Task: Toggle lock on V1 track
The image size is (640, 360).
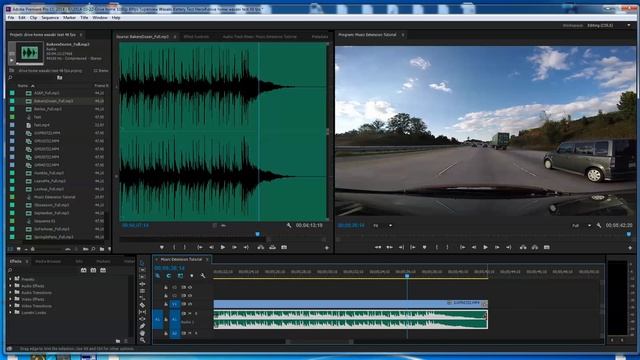Action: click(166, 304)
